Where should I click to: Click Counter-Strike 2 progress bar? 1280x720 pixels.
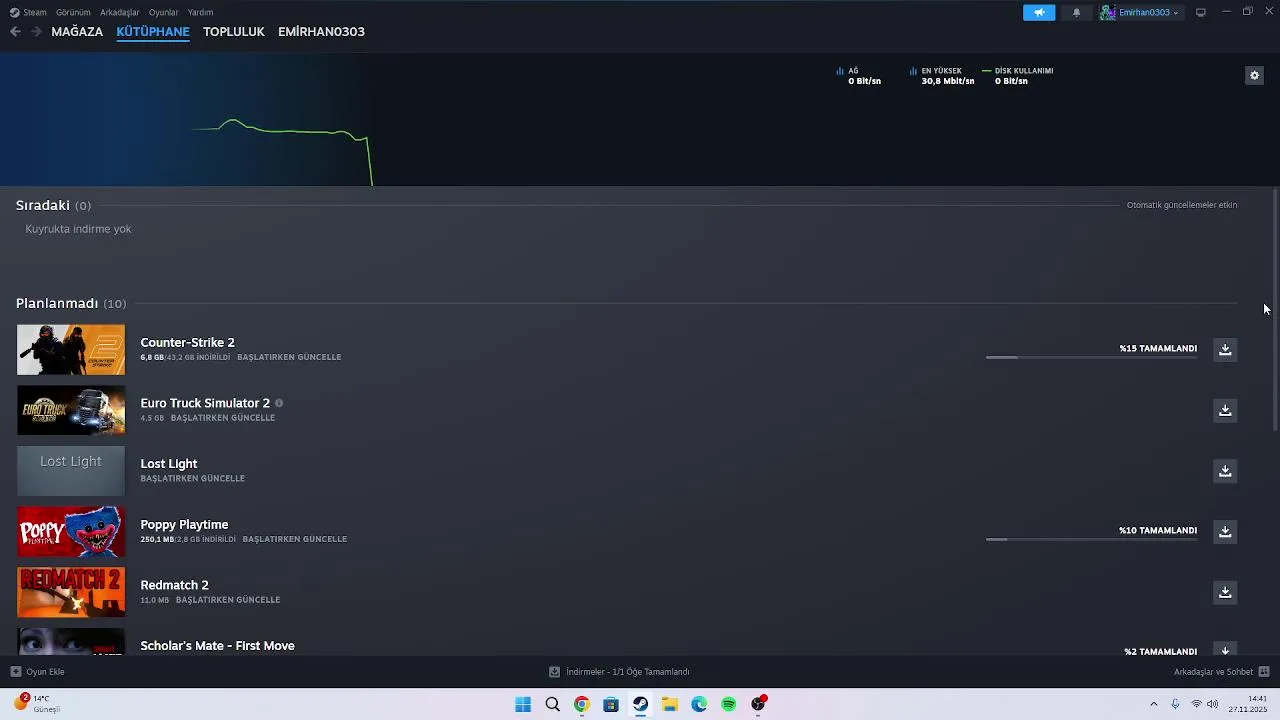click(1091, 357)
